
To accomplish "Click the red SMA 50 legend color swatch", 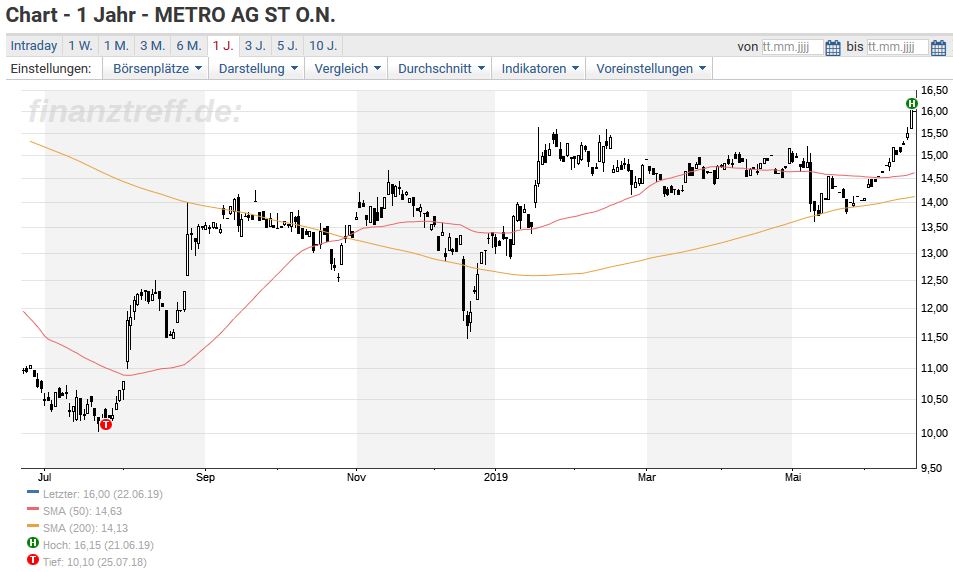I will pyautogui.click(x=33, y=509).
